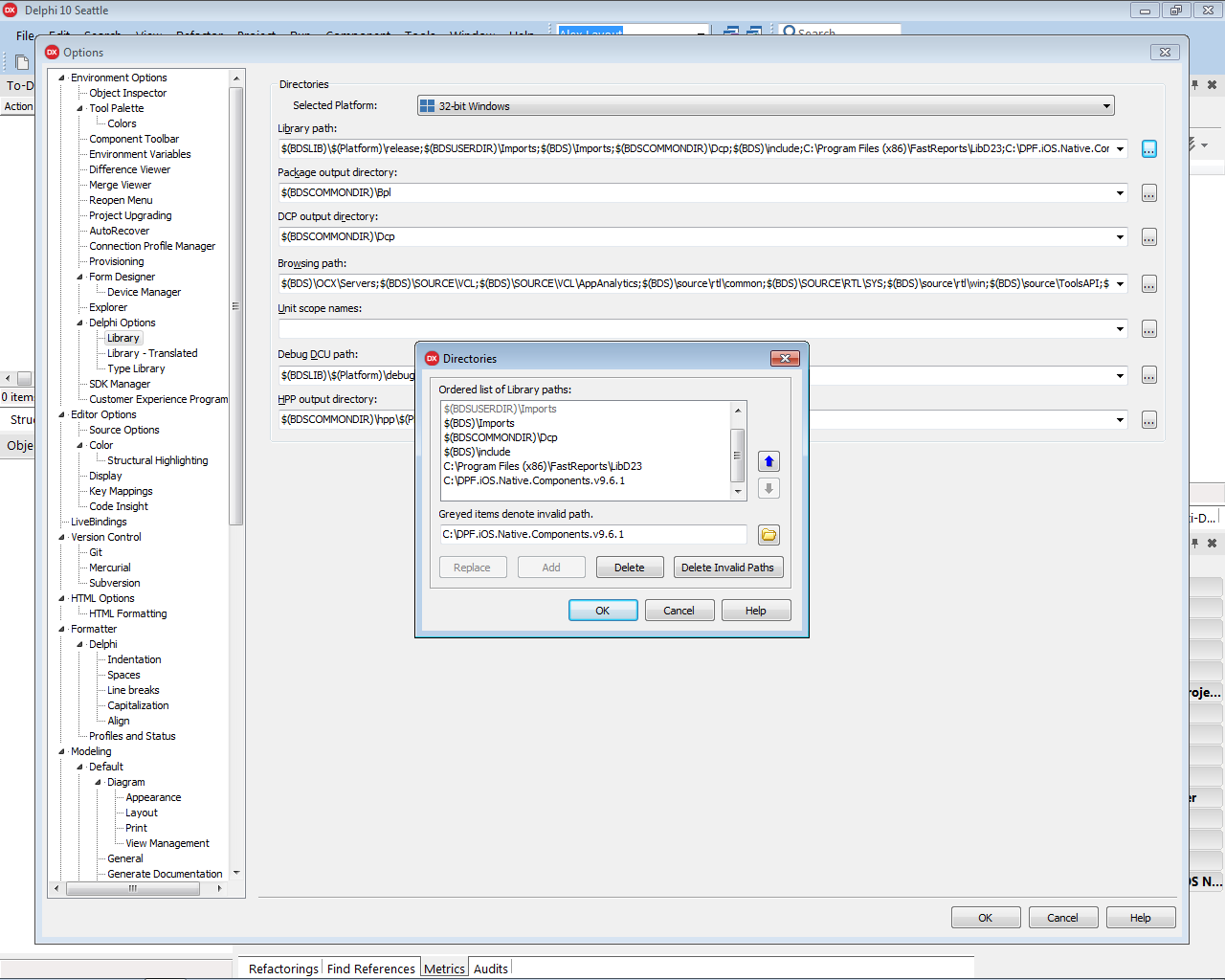Viewport: 1225px width, 980px height.
Task: Collapse the Environment Options tree node
Action: [62, 78]
